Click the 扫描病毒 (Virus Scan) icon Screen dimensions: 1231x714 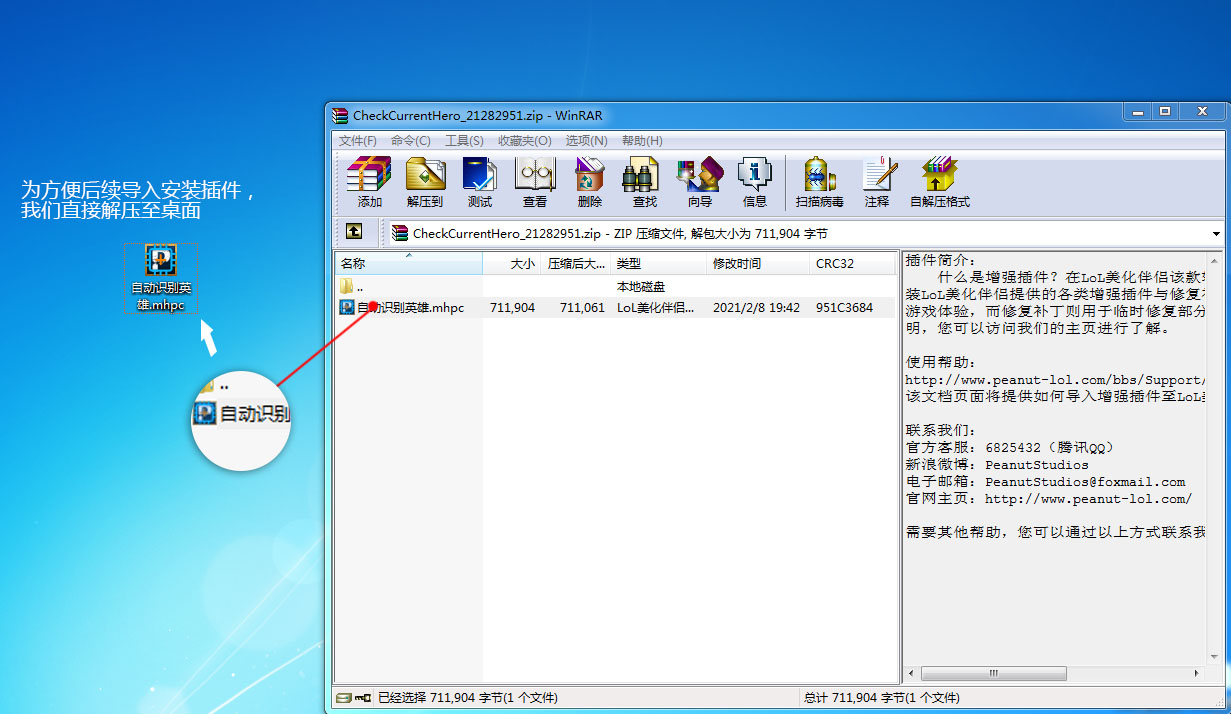tap(820, 182)
